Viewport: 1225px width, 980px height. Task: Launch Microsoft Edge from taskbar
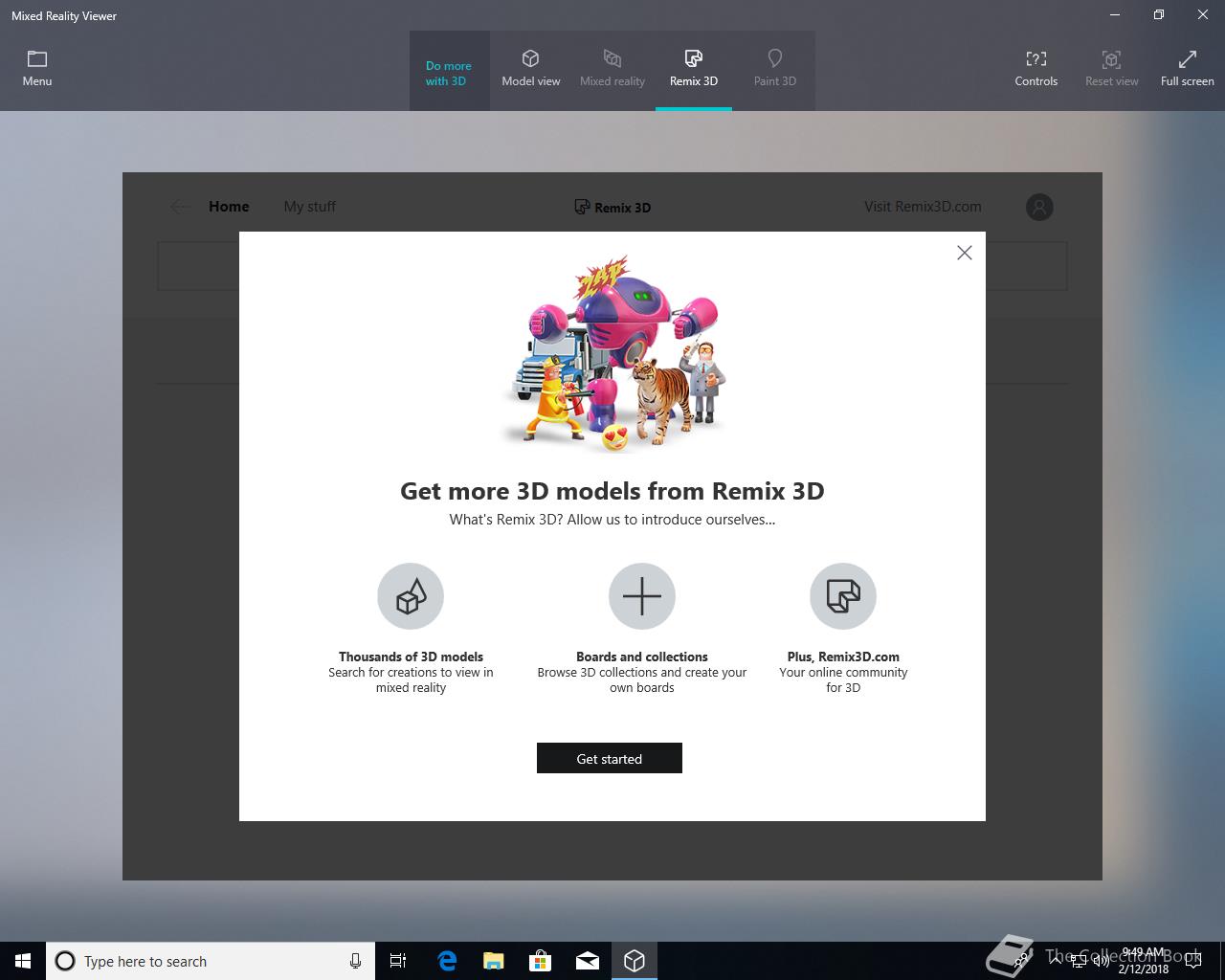[447, 961]
